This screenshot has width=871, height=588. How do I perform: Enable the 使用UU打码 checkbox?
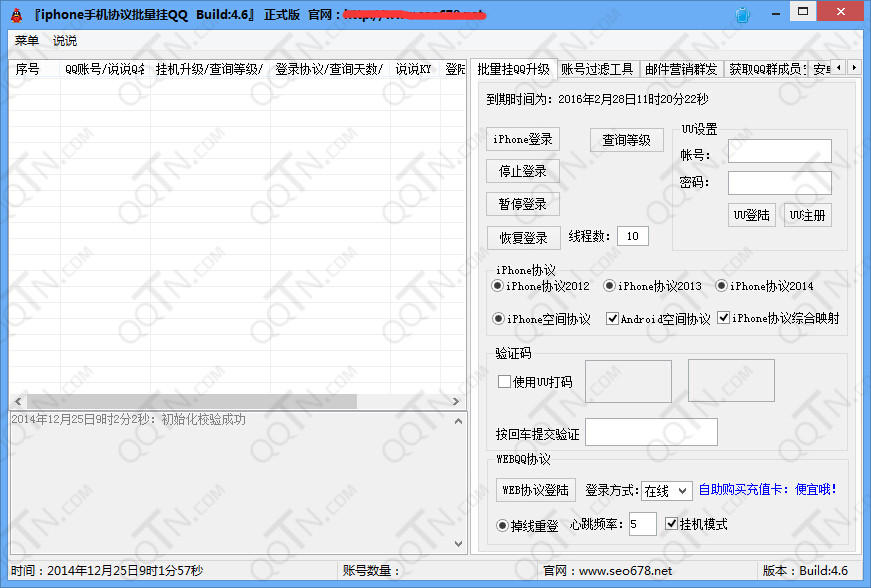[505, 381]
